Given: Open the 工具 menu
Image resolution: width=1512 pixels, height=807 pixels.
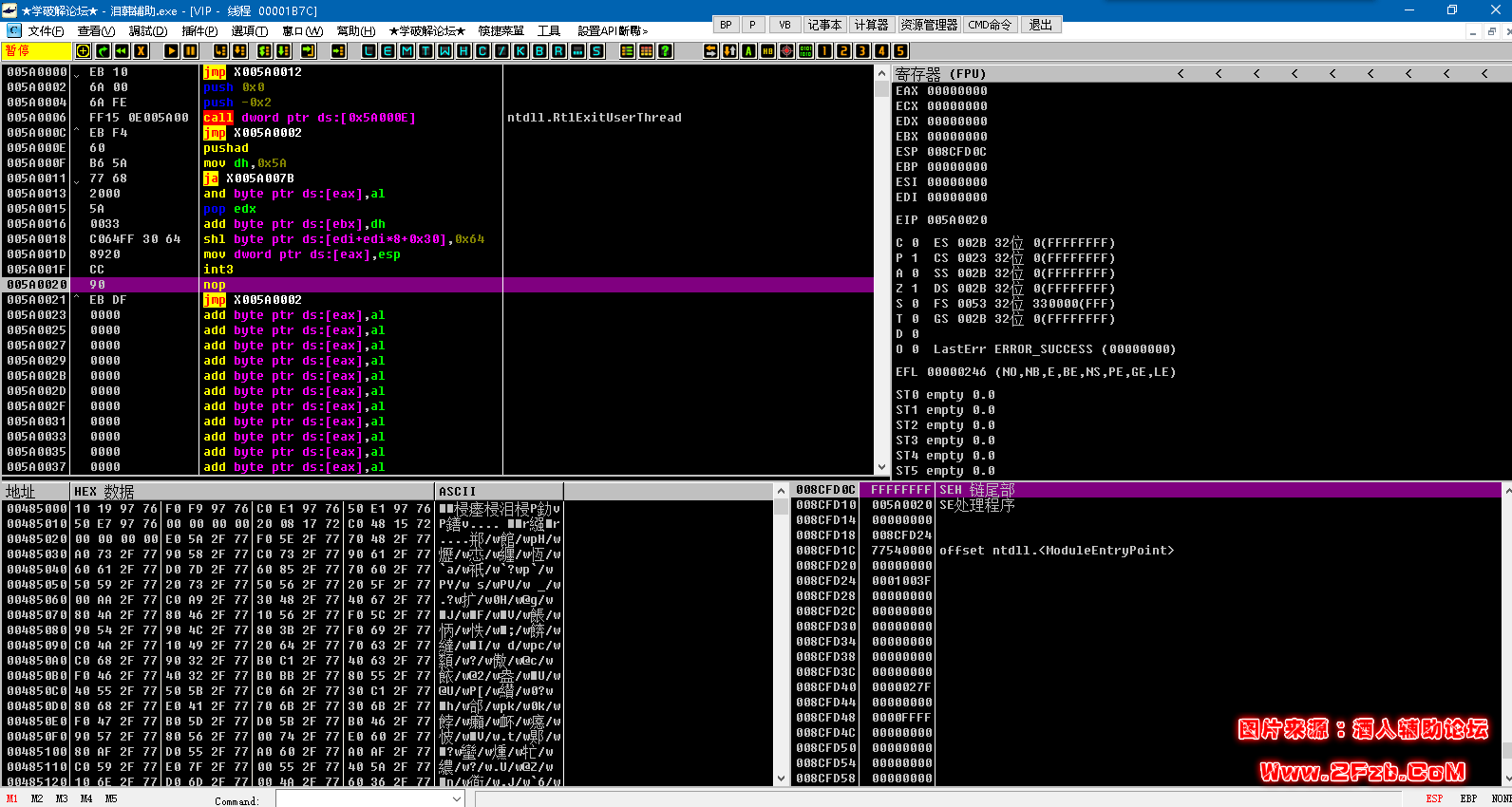Looking at the screenshot, I should click(x=549, y=31).
